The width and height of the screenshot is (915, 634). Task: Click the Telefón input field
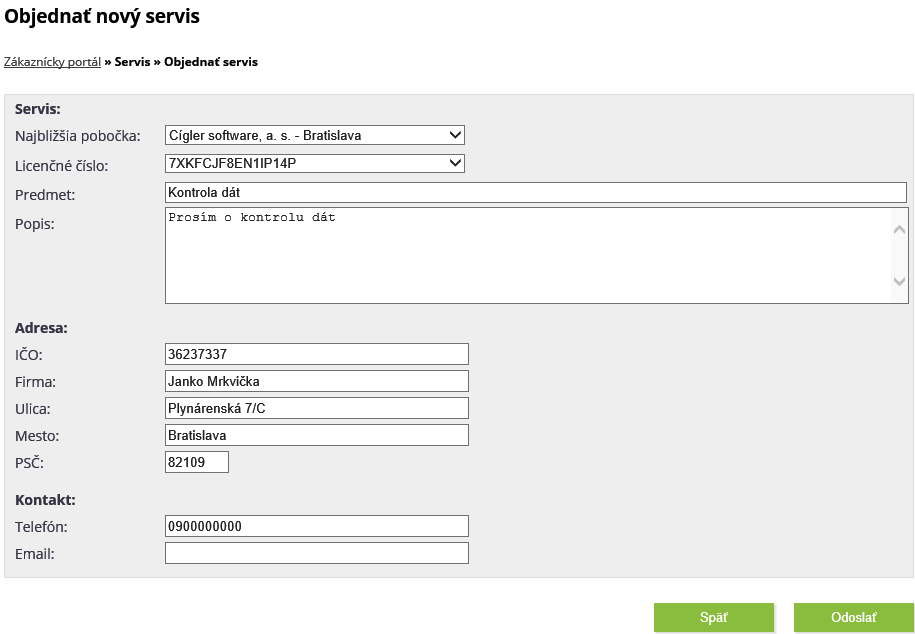click(317, 526)
